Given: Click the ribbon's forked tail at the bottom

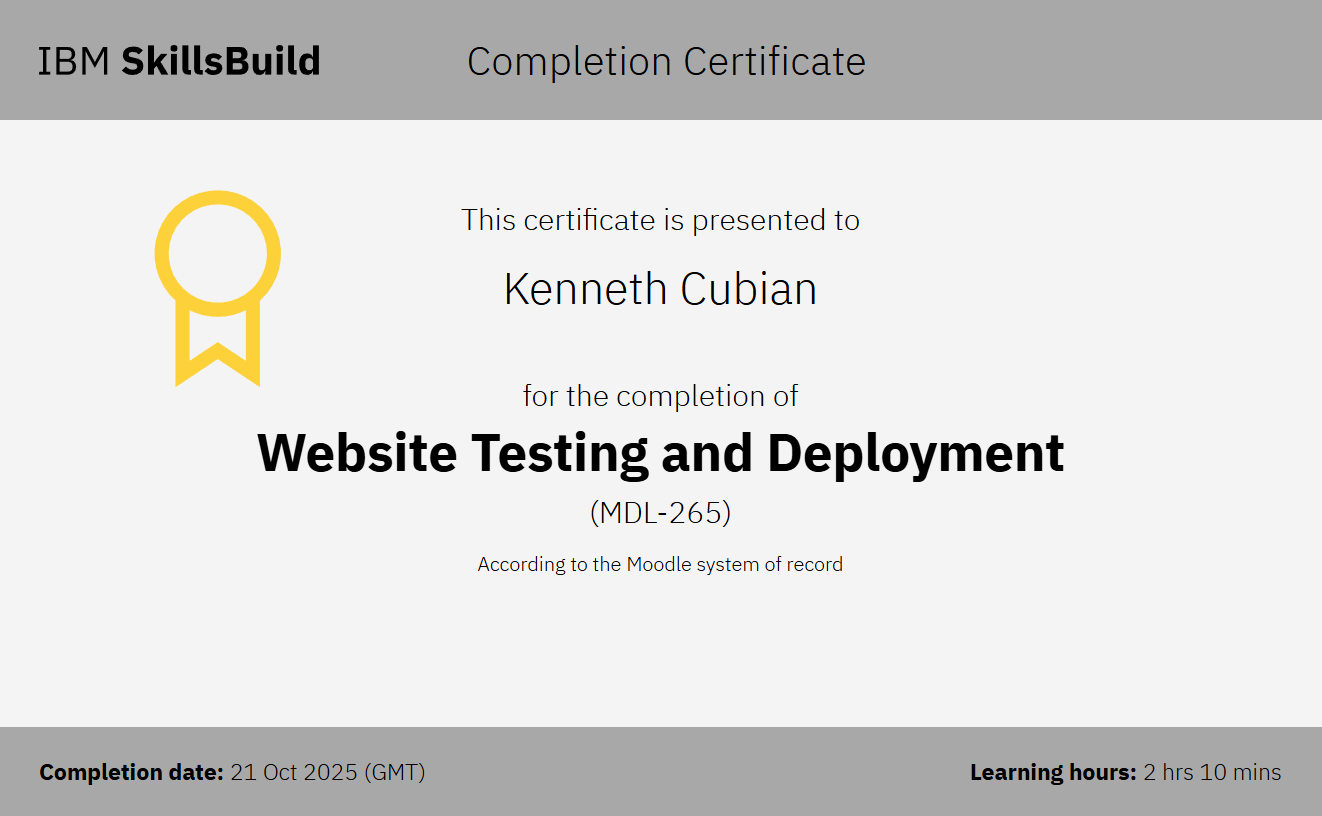Looking at the screenshot, I should coord(217,358).
